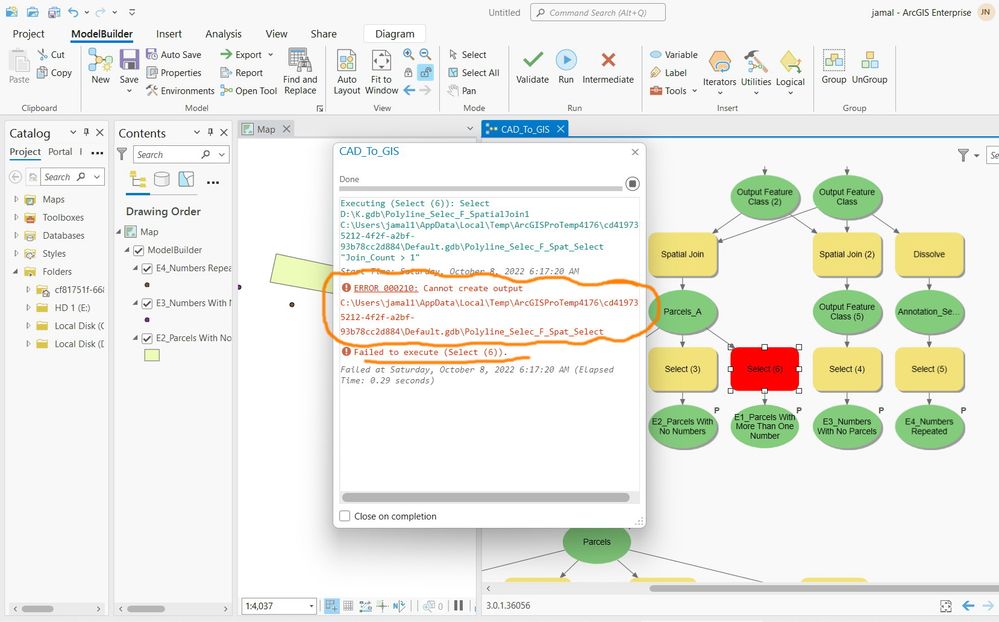Switch to Portal tab in Catalog
Image resolution: width=999 pixels, height=622 pixels.
point(61,152)
